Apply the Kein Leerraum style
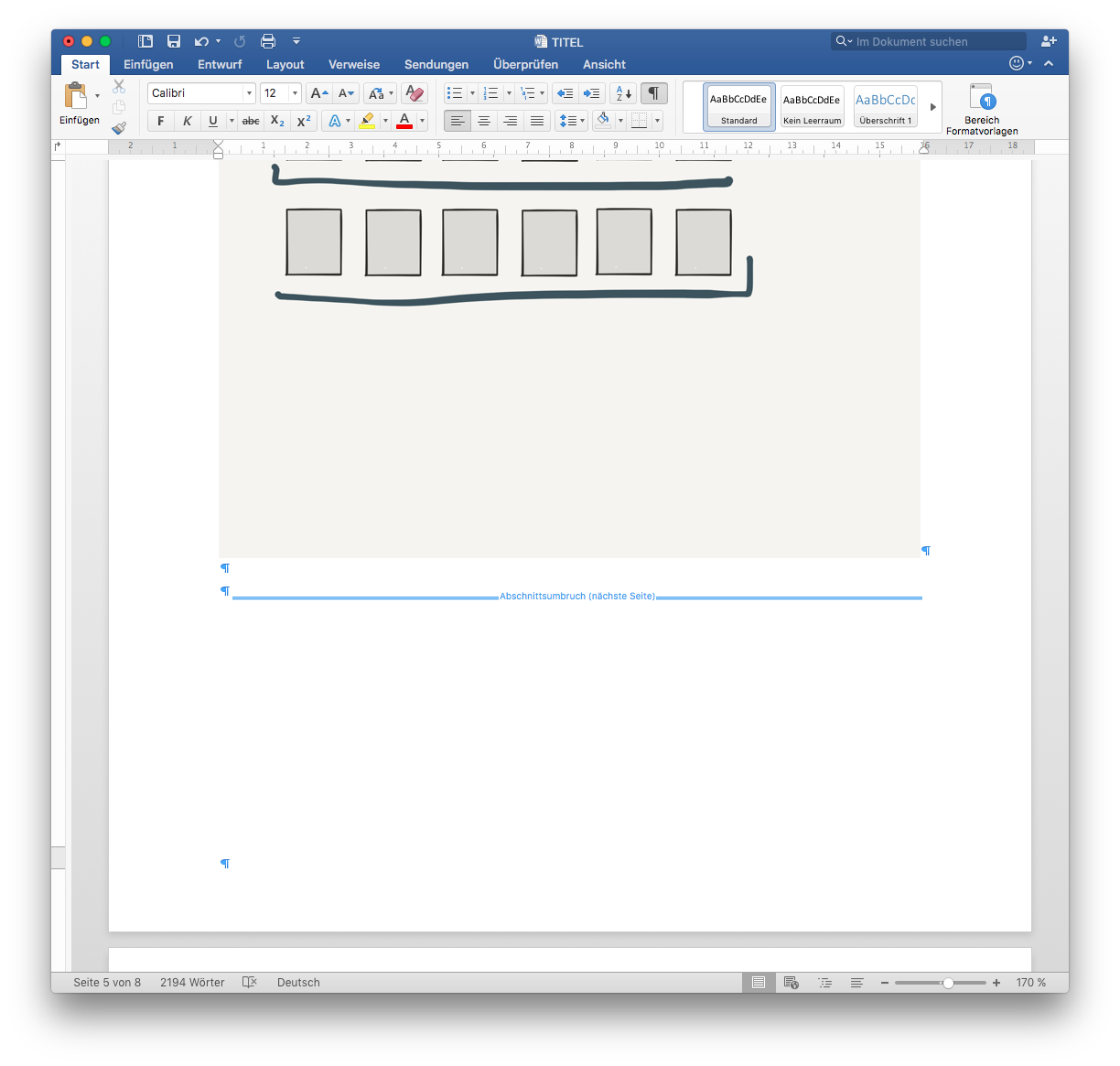The image size is (1120, 1066). click(812, 107)
